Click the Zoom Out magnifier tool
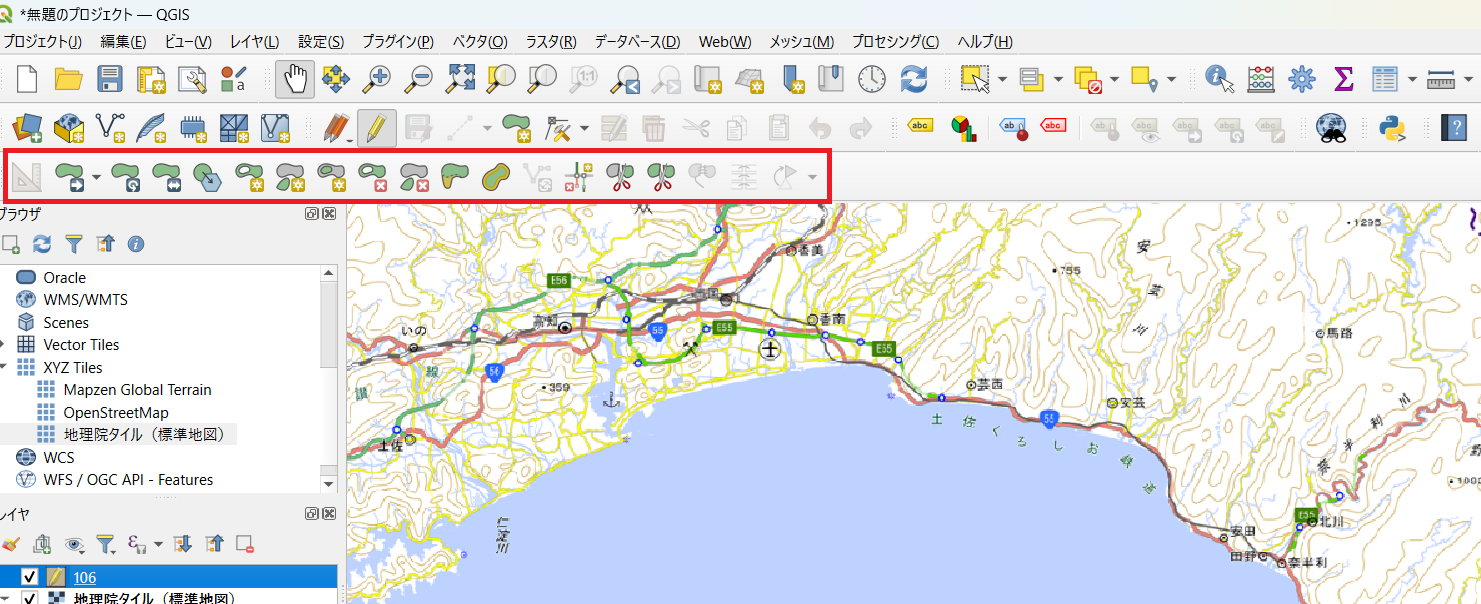This screenshot has width=1481, height=604. click(x=419, y=79)
